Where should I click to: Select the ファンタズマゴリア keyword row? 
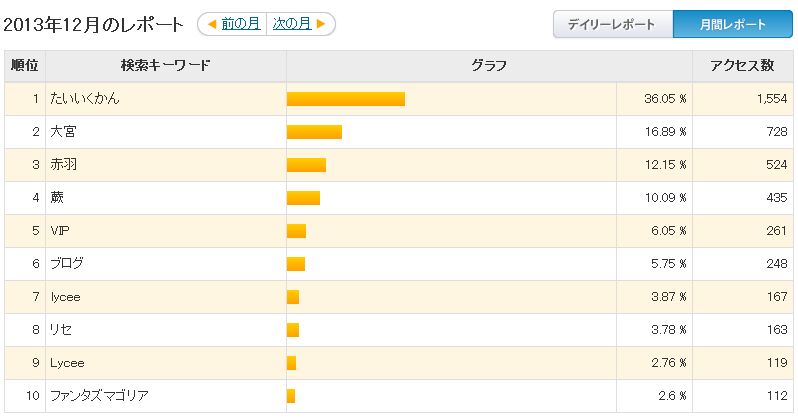point(399,396)
